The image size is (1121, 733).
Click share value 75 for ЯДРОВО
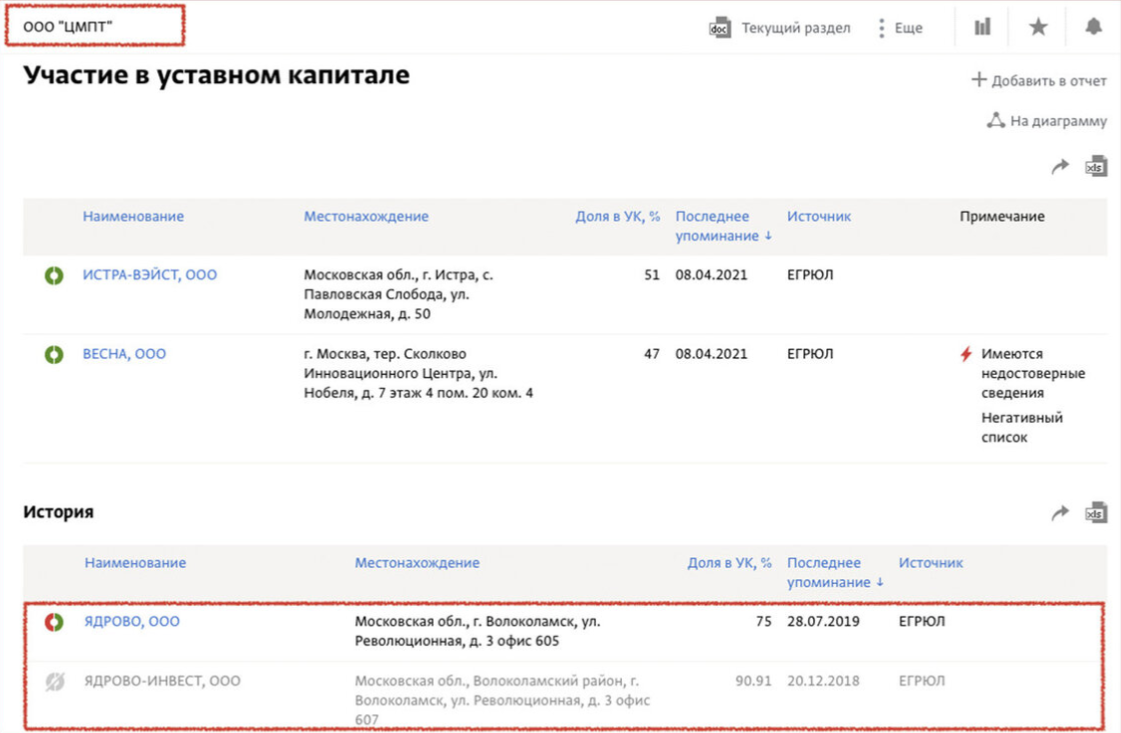click(764, 621)
